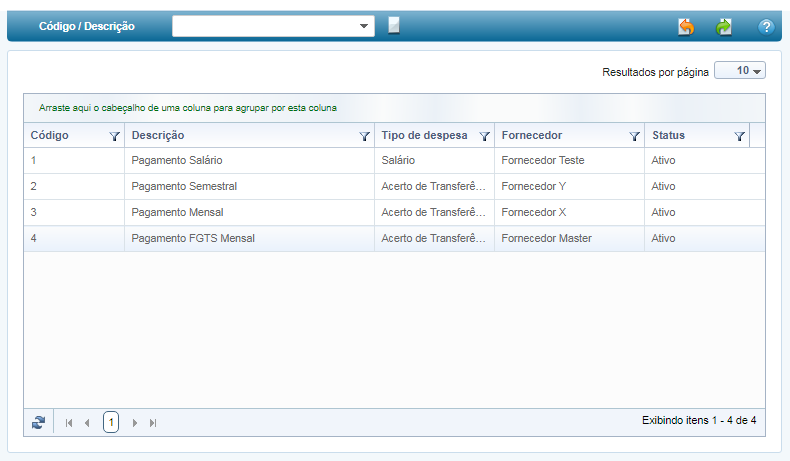Go to the first page of results

click(69, 423)
